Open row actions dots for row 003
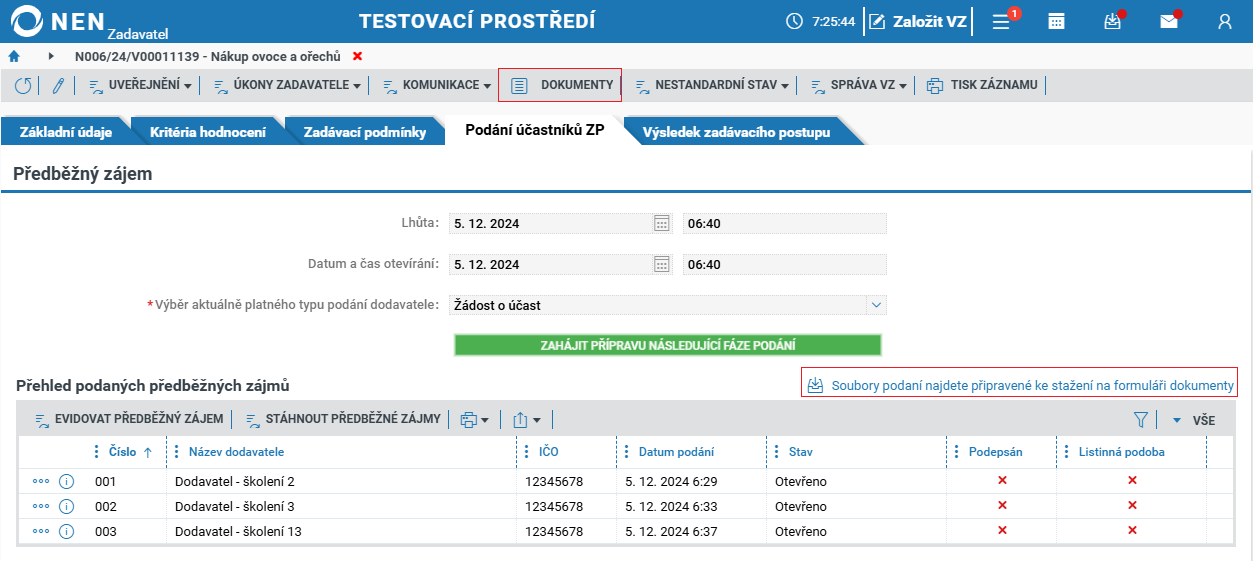1253x561 pixels. coord(41,531)
